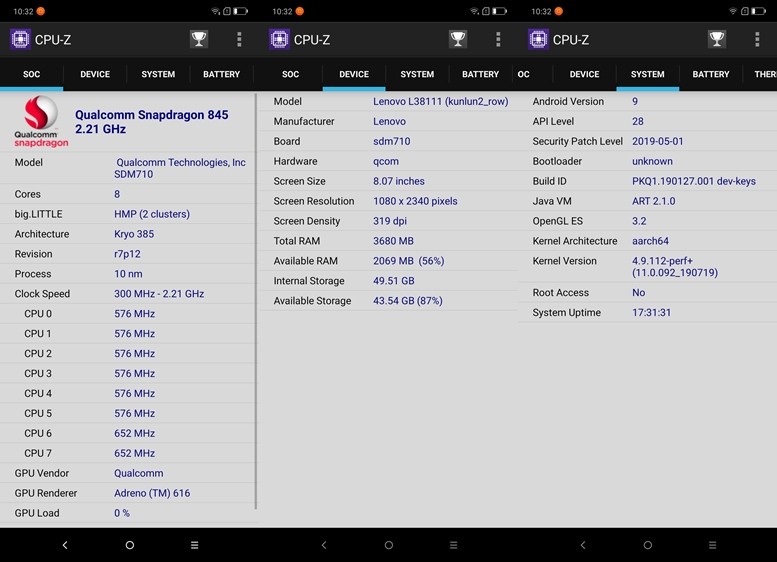Select the CPU 7 row

click(x=128, y=453)
